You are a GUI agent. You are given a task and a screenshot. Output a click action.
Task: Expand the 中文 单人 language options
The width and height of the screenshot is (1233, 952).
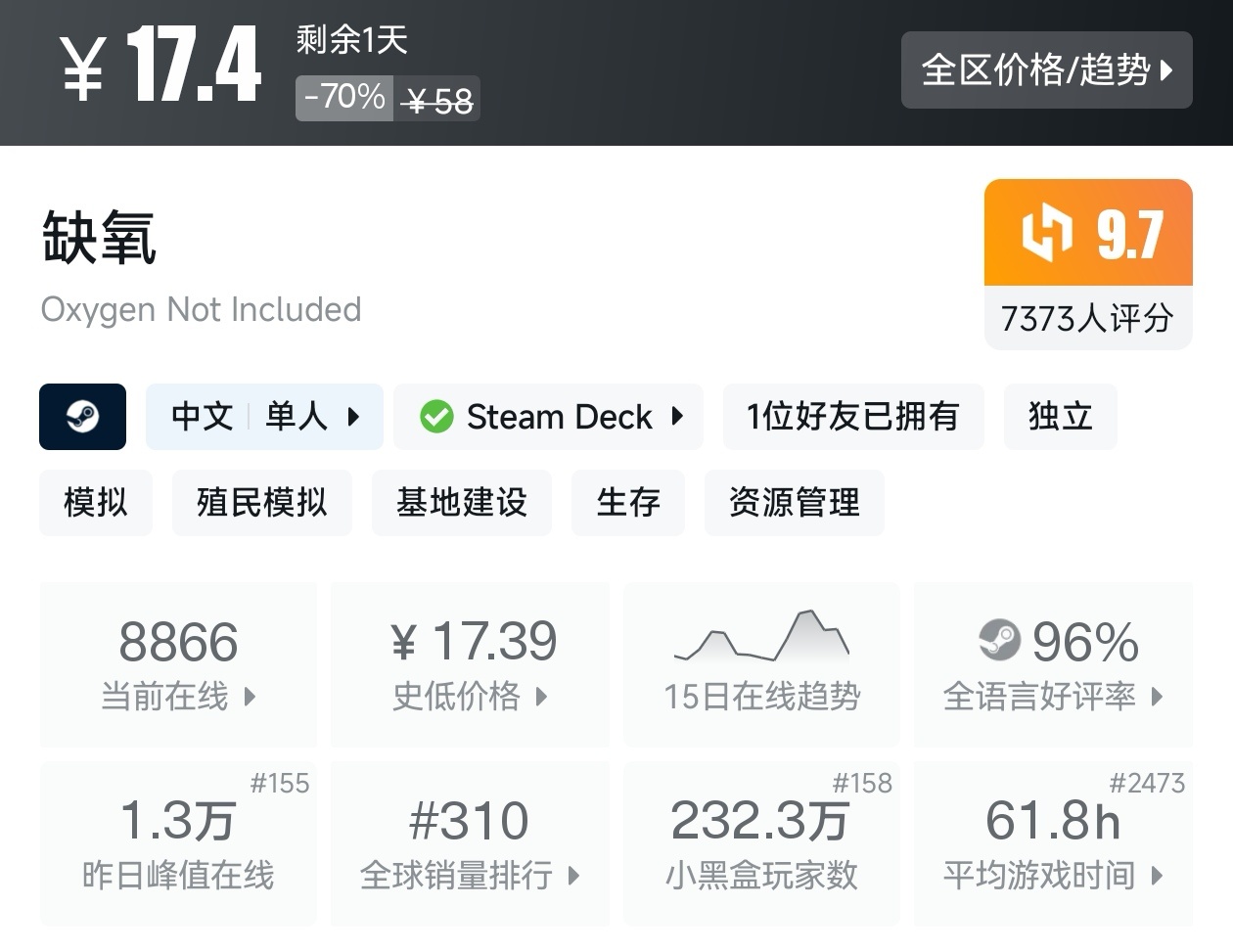[x=264, y=417]
